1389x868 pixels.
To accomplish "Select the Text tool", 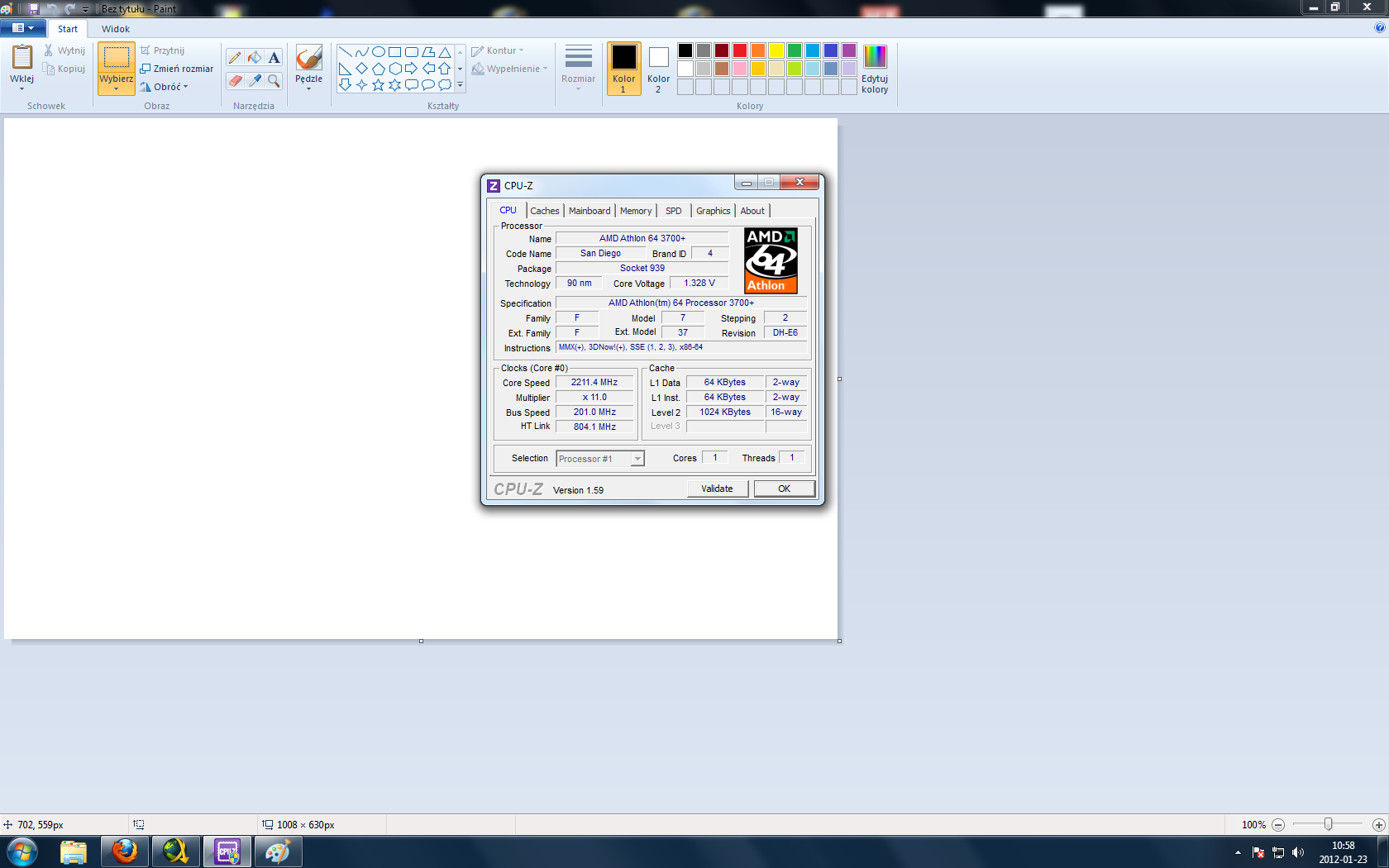I will (x=274, y=57).
